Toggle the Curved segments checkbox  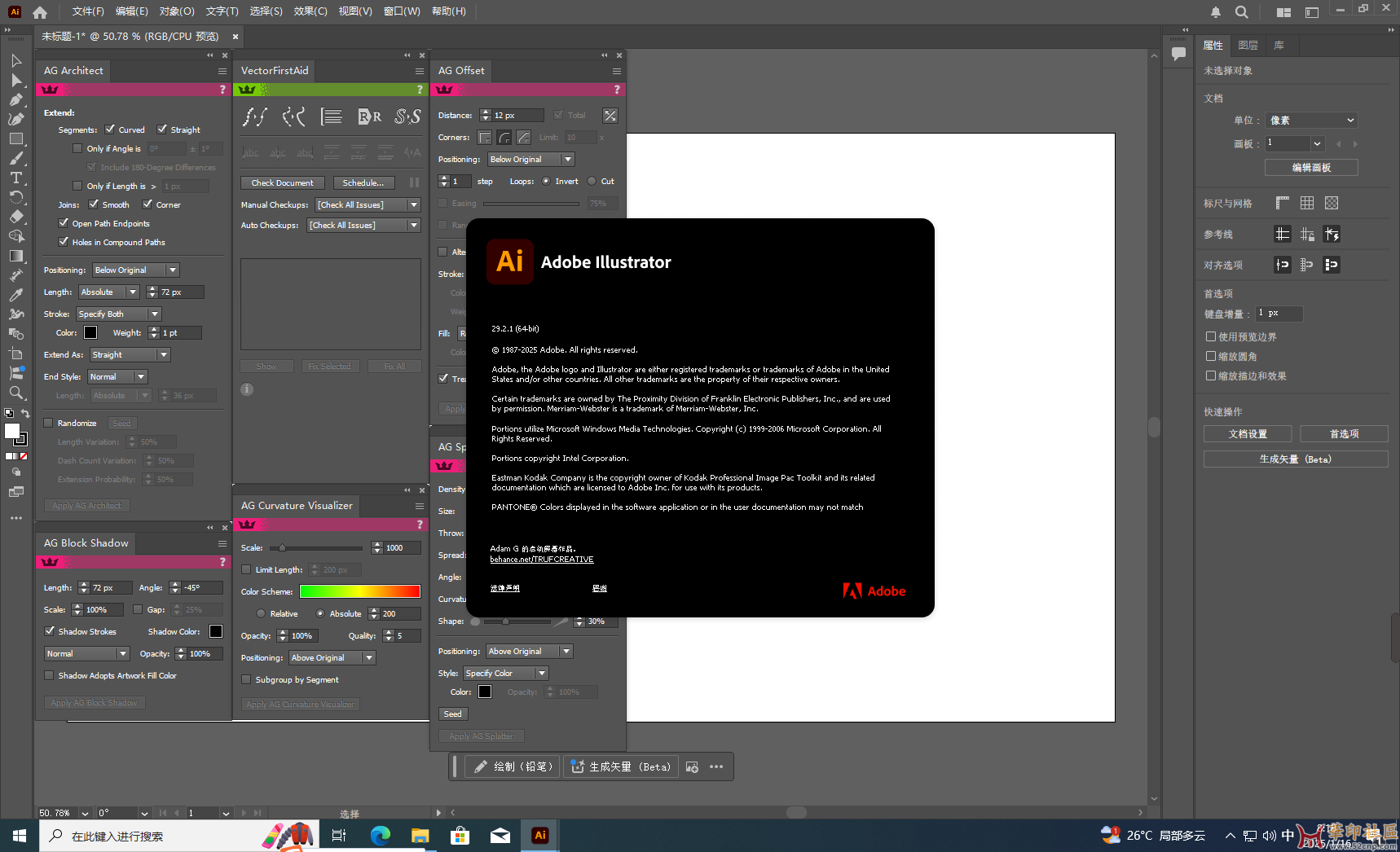(x=110, y=130)
